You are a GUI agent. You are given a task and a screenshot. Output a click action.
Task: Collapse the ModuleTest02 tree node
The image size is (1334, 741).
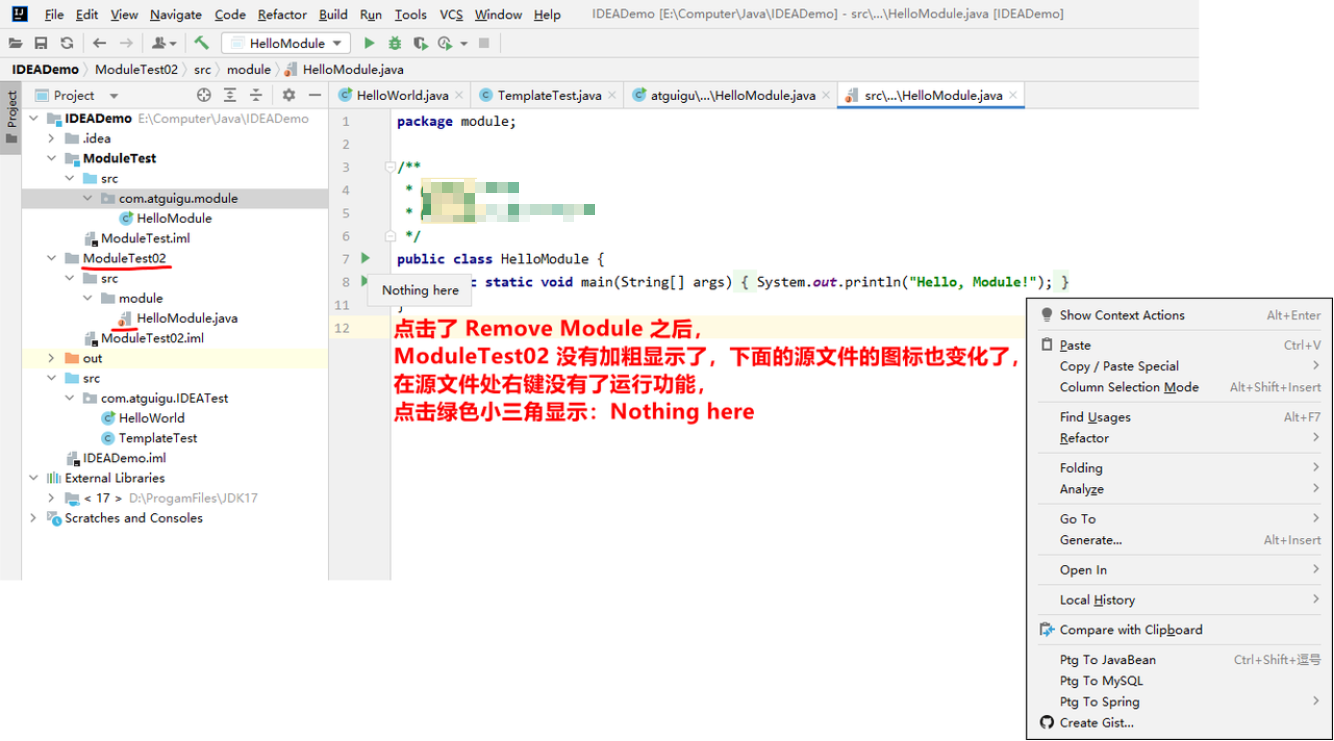click(51, 258)
